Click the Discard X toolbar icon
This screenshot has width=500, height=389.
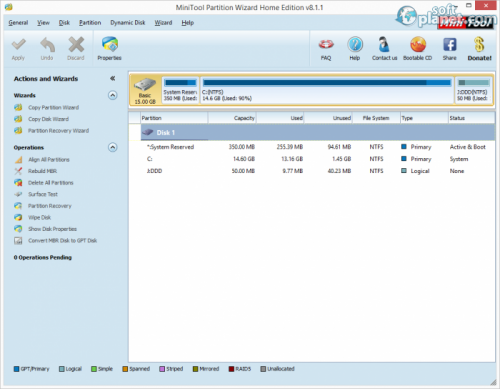coord(76,45)
